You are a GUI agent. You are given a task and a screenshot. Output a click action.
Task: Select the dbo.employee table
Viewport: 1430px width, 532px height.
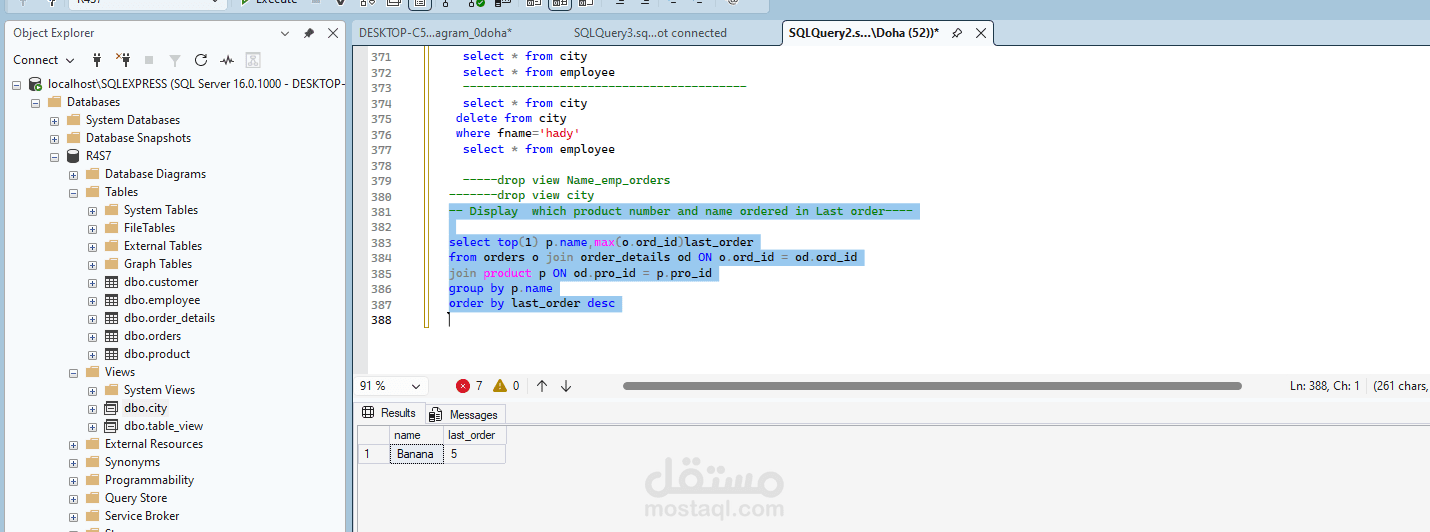click(162, 300)
